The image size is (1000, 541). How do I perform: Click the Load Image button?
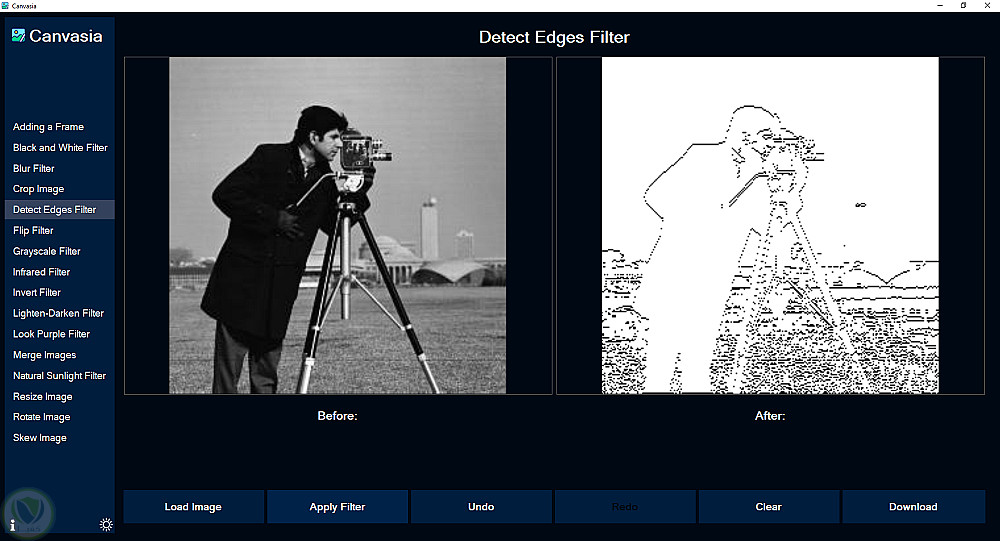click(x=193, y=507)
